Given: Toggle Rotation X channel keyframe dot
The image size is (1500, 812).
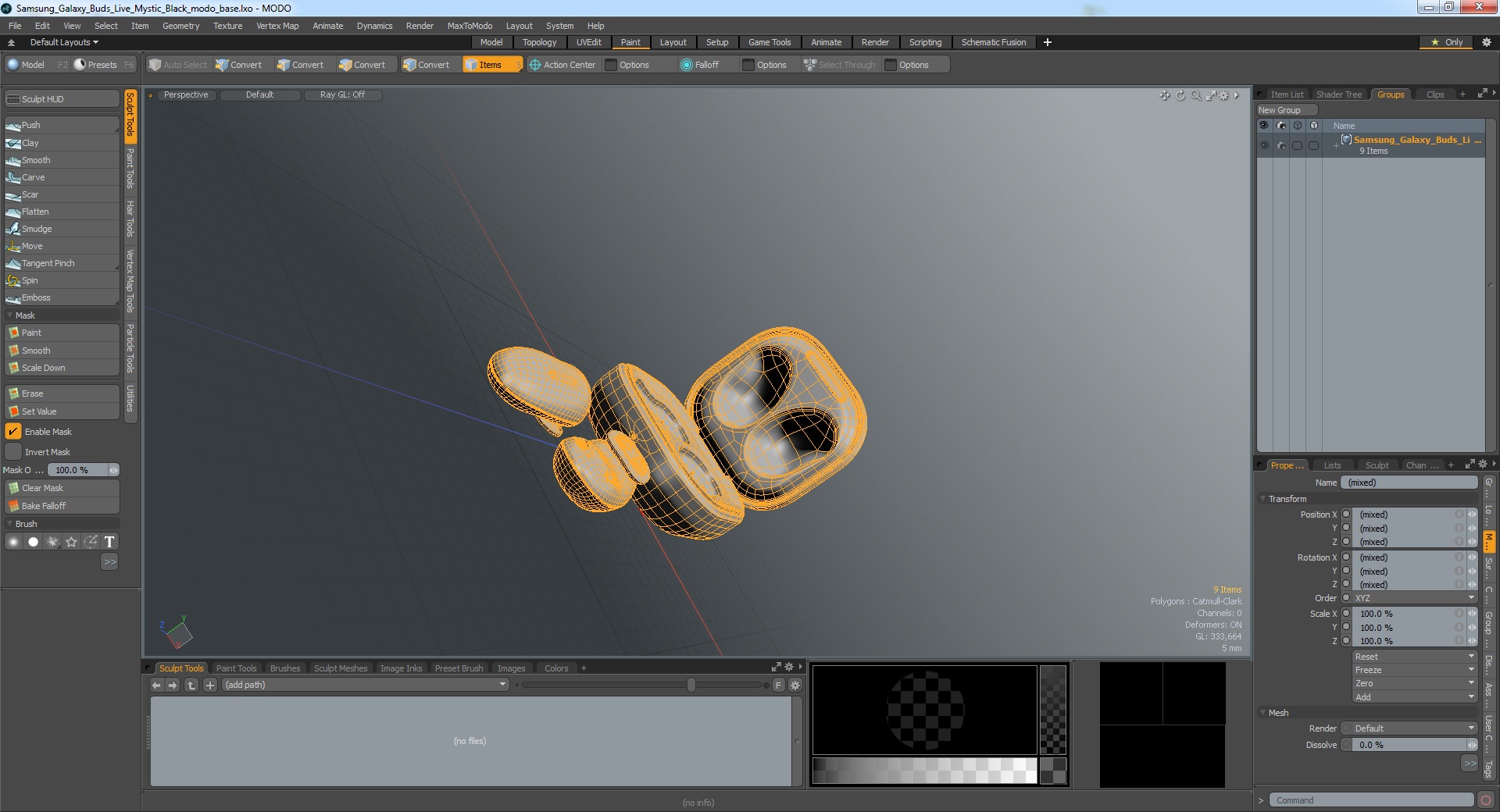Looking at the screenshot, I should click(x=1346, y=557).
